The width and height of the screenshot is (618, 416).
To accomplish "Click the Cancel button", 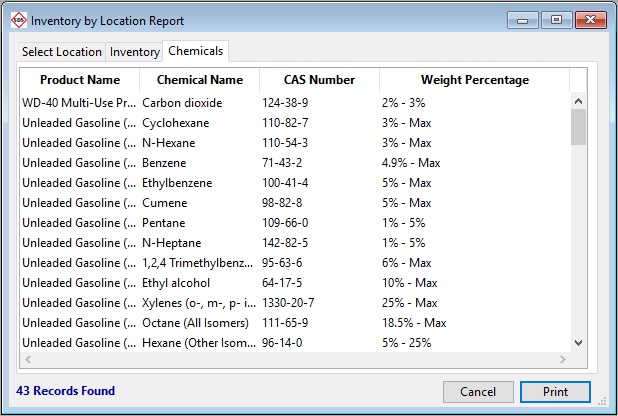I will [x=478, y=392].
